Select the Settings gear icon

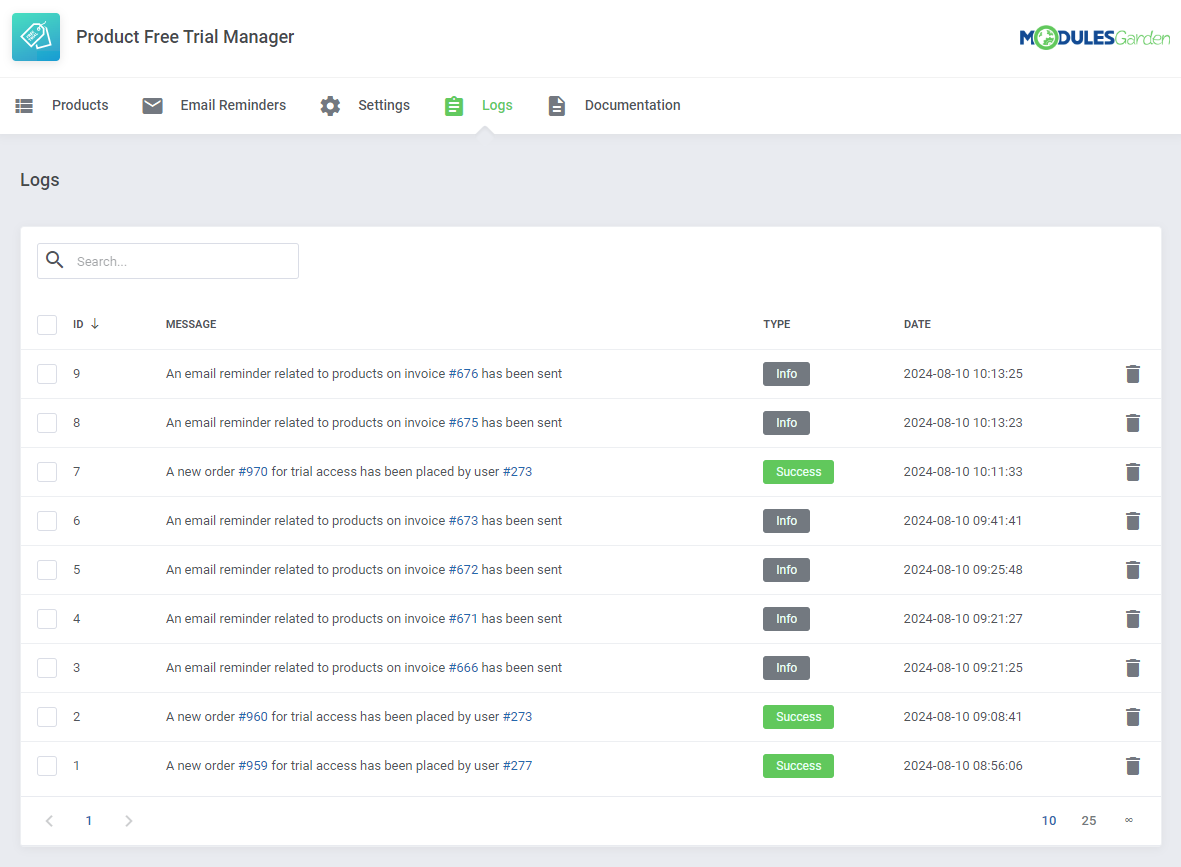[x=330, y=105]
